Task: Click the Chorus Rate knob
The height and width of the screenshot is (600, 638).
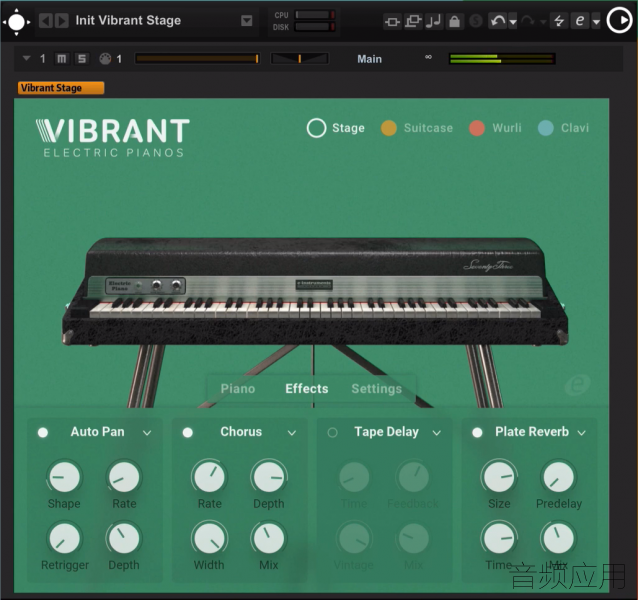Action: click(210, 477)
